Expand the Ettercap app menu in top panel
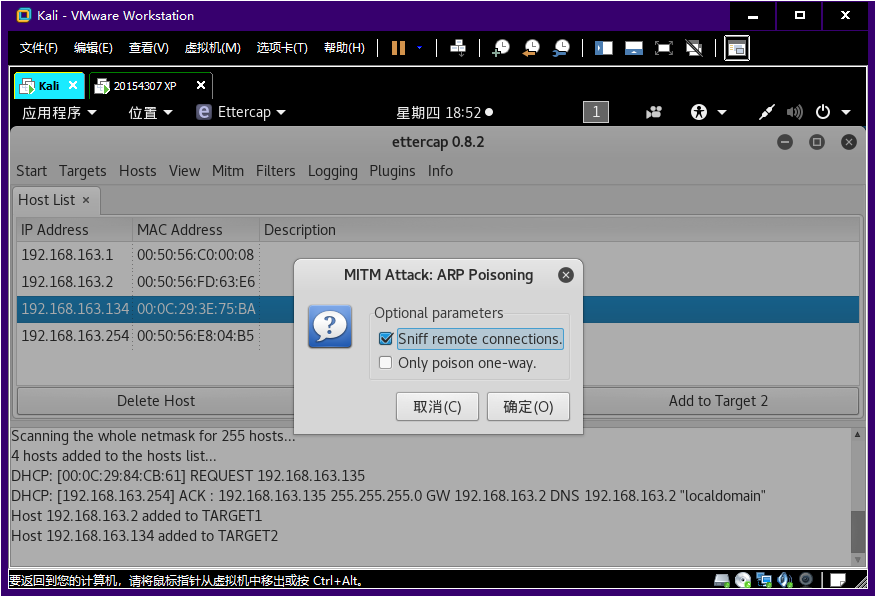876x597 pixels. 241,112
